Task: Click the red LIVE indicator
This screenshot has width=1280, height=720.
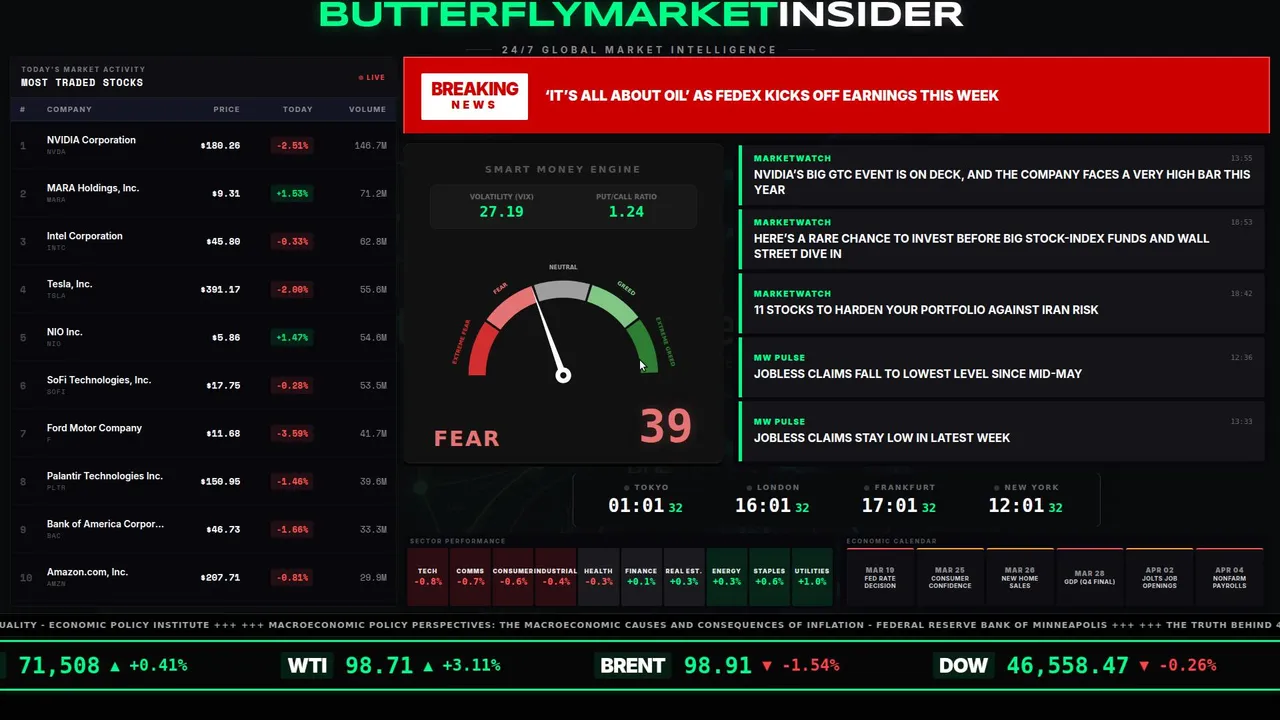Action: pyautogui.click(x=372, y=77)
